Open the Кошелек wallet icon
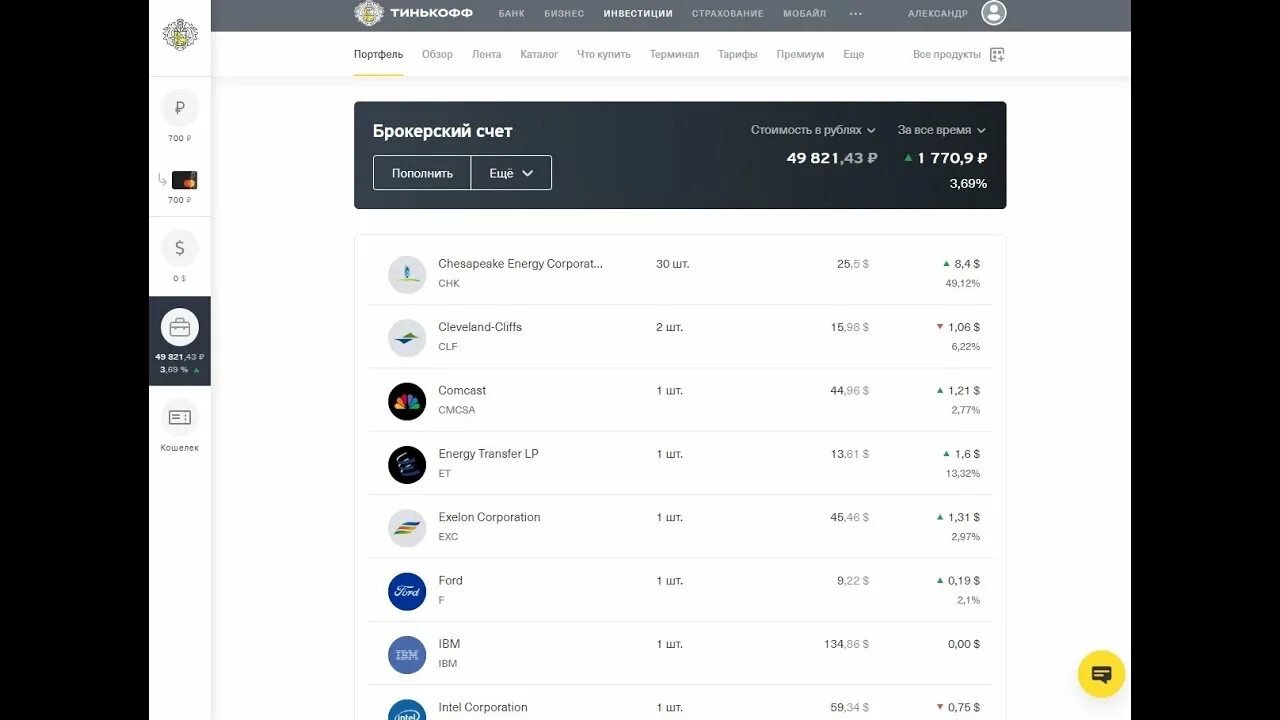This screenshot has width=1280, height=720. (180, 417)
